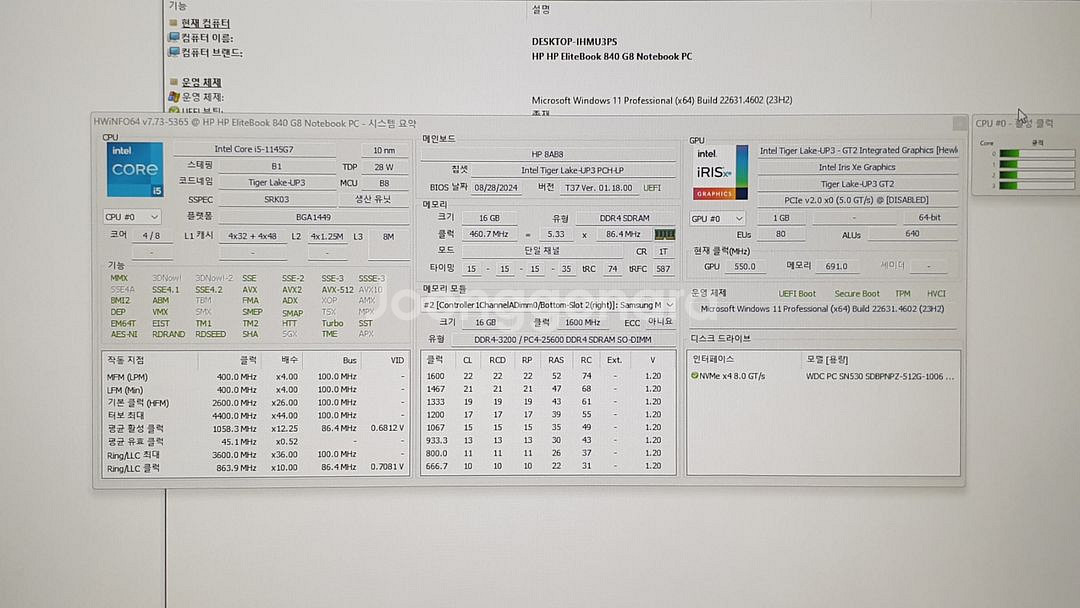Click the 터보 최대 4400.0 MHz row
This screenshot has width=1080, height=608.
click(x=256, y=415)
